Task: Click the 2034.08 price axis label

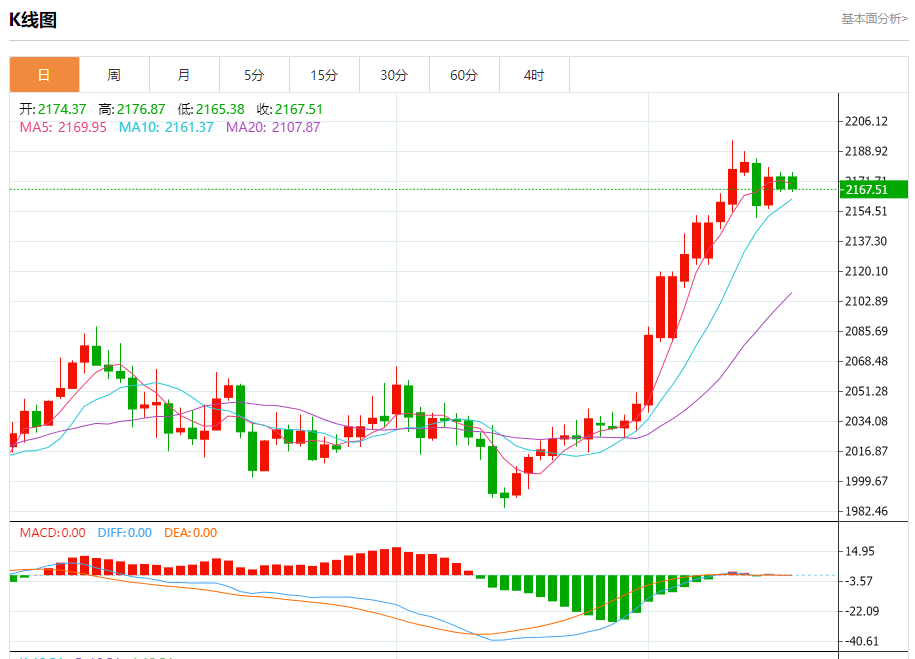Action: coord(867,421)
